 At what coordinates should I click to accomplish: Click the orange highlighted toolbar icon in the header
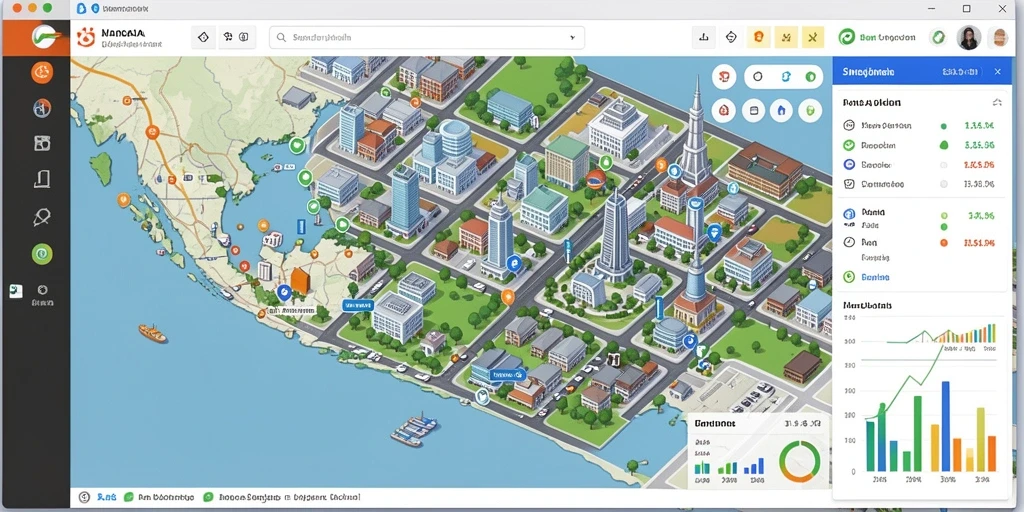[x=759, y=38]
